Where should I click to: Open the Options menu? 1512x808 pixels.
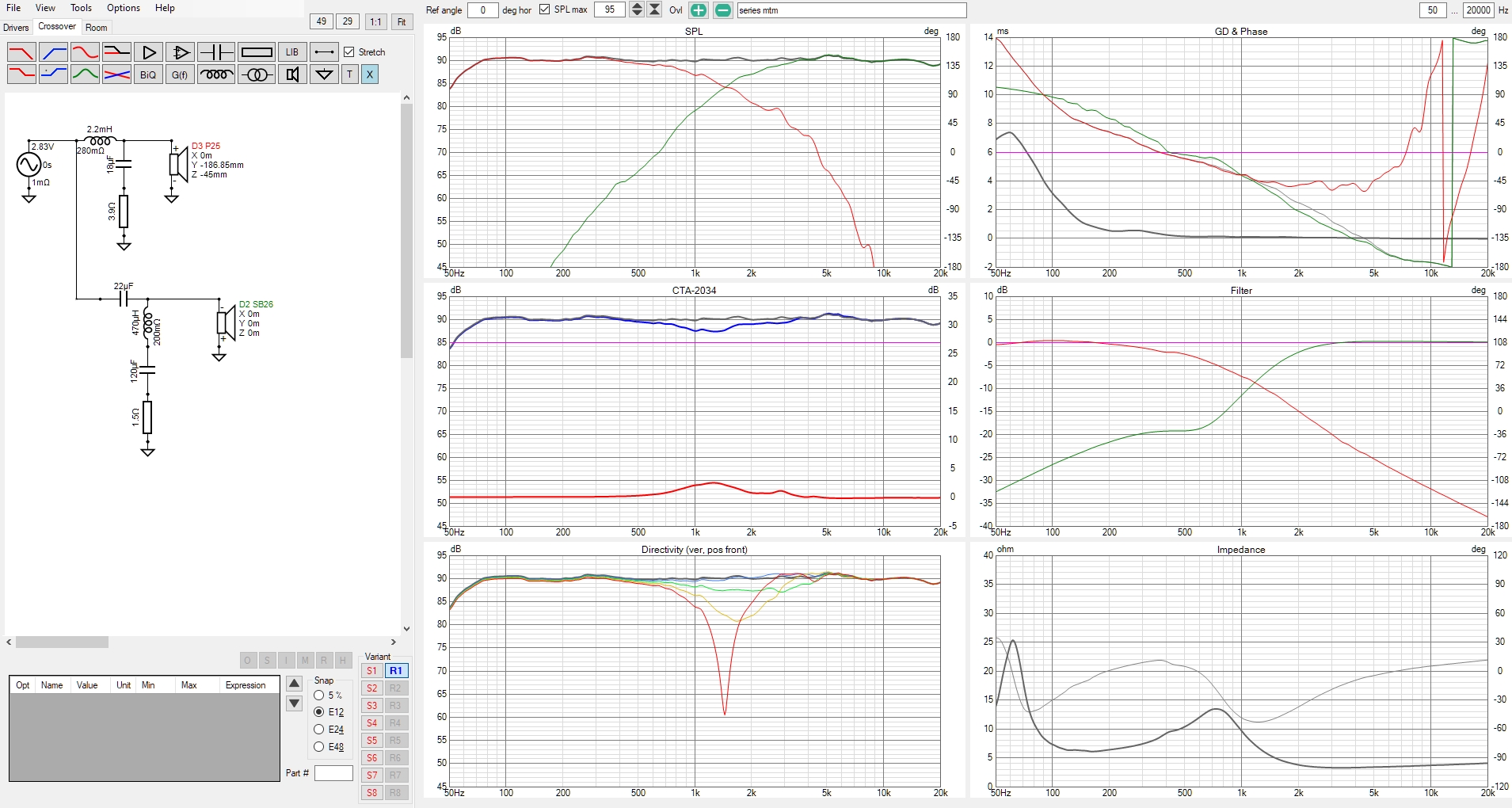pyautogui.click(x=124, y=8)
